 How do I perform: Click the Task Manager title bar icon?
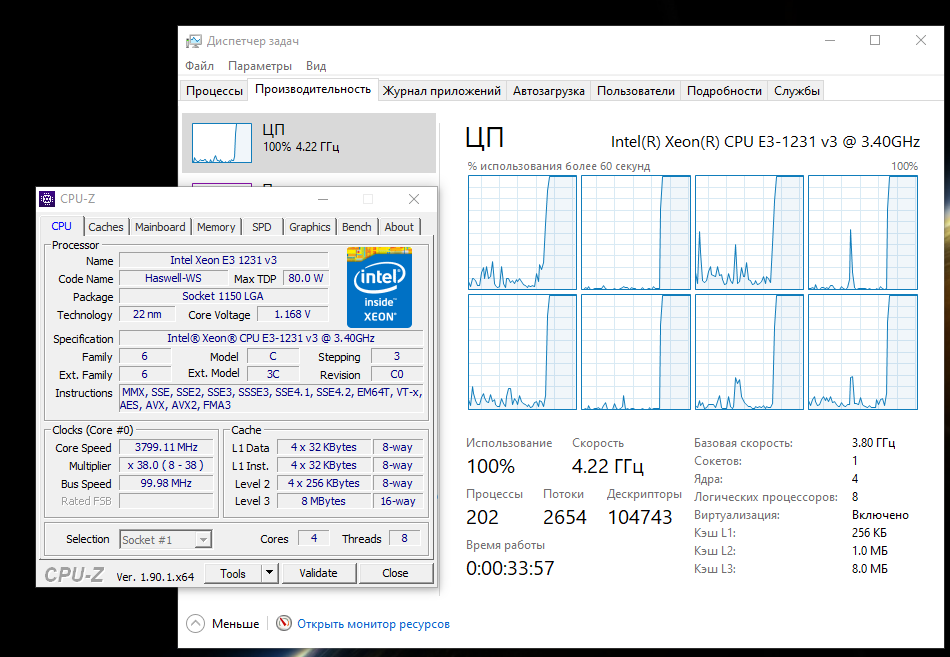click(193, 41)
